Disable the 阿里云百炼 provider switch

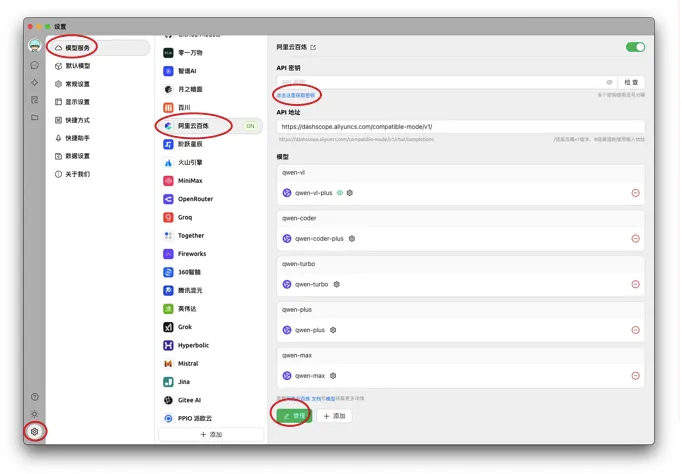click(635, 47)
